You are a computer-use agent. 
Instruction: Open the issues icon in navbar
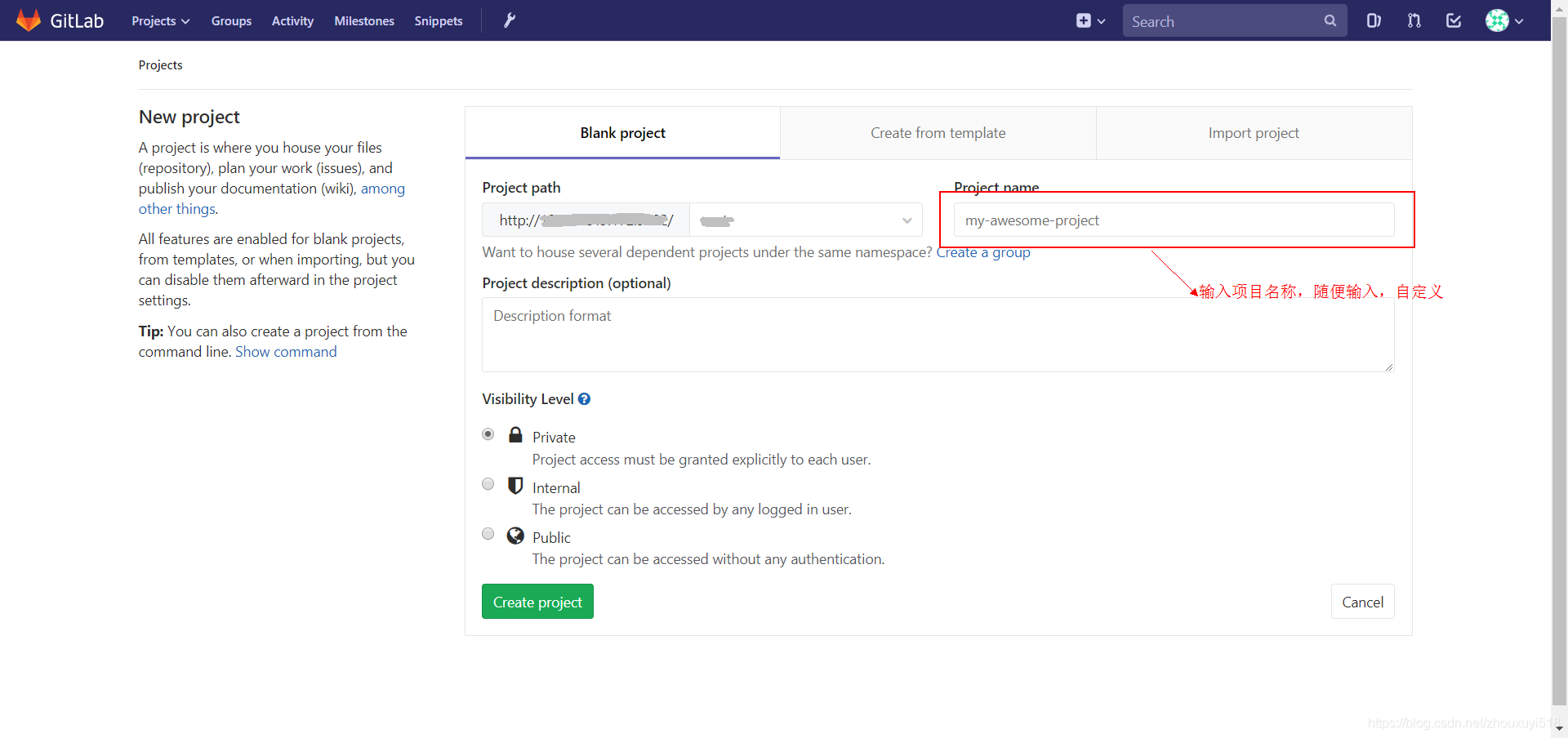(x=1374, y=20)
